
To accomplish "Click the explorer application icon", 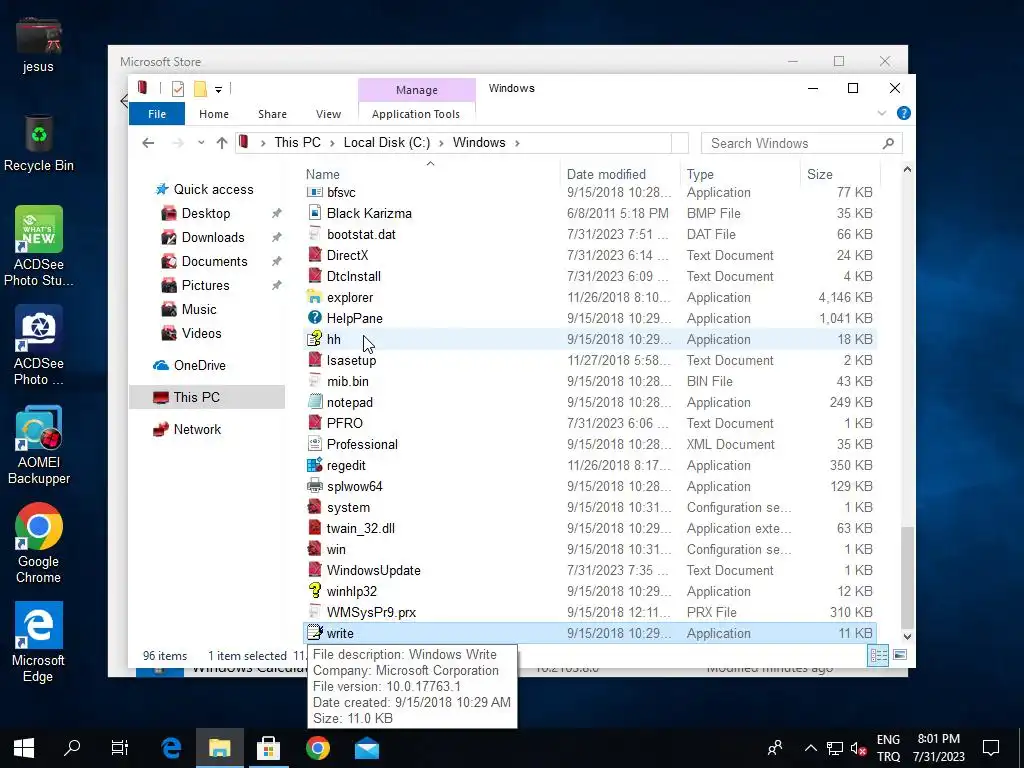I will pyautogui.click(x=315, y=297).
